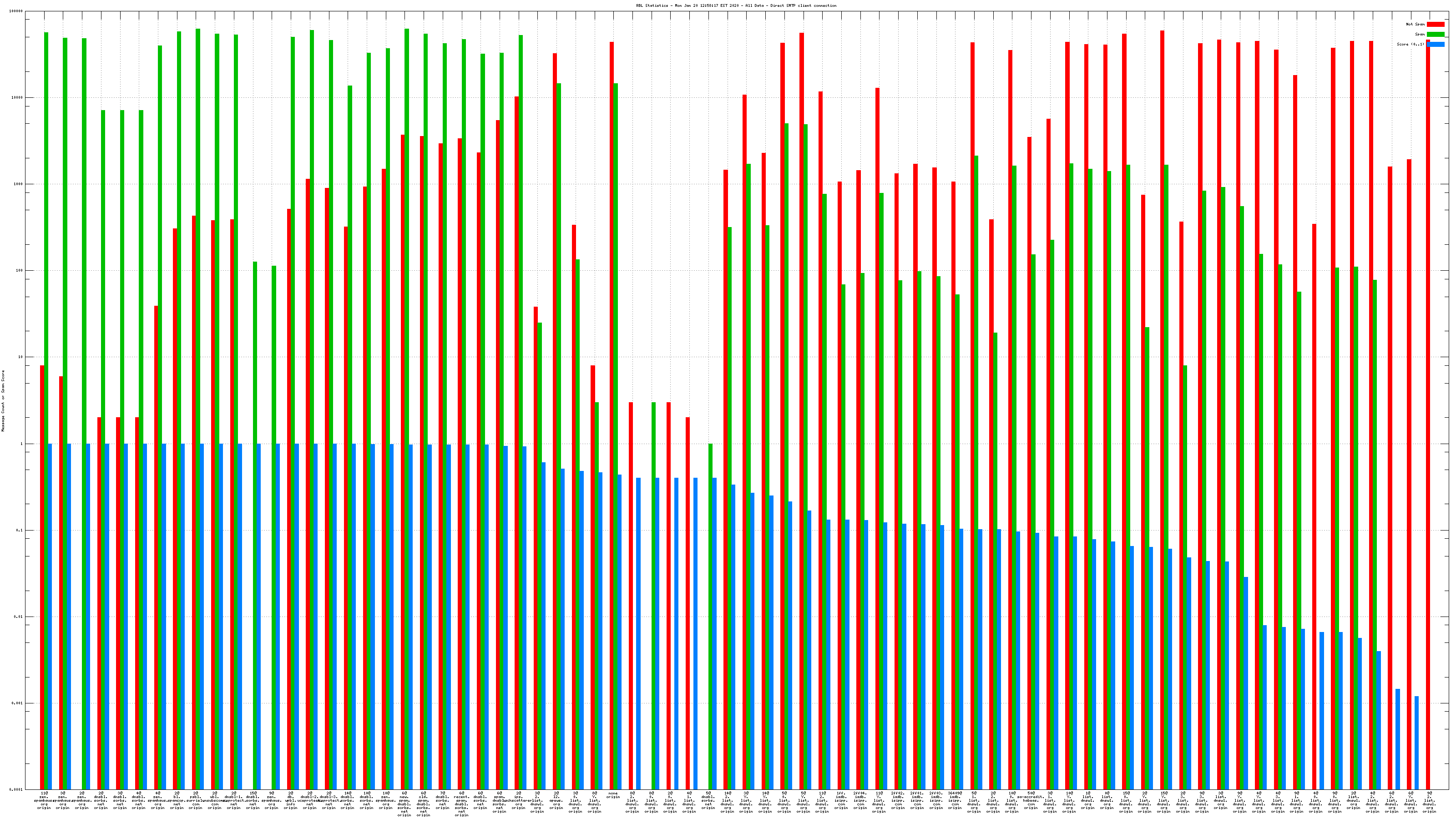Click the 'recent.spam.dnsbl.sorbs.net' x-axis label
The image size is (1456, 819).
tap(461, 804)
